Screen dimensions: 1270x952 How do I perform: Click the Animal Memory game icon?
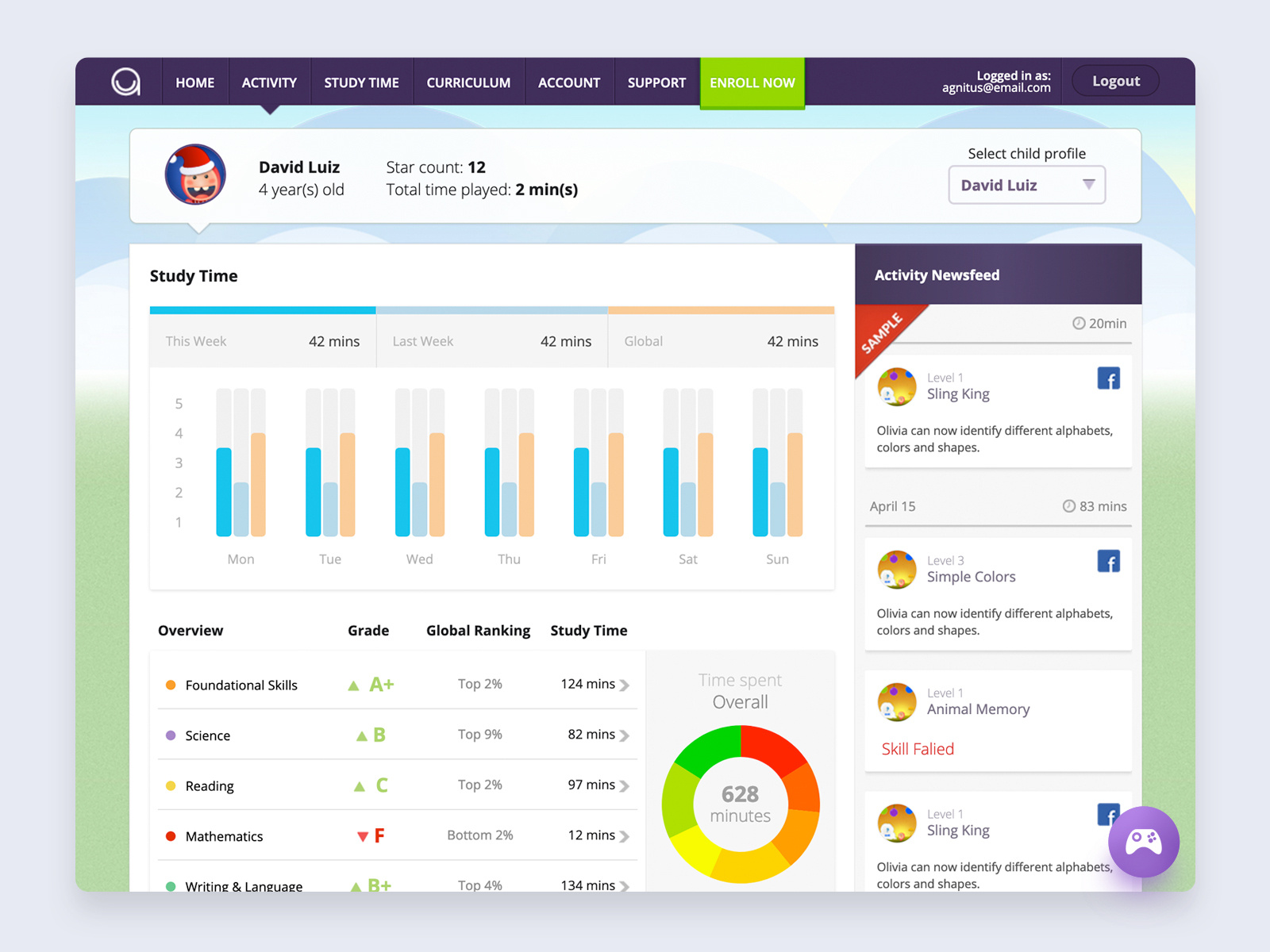pos(897,702)
